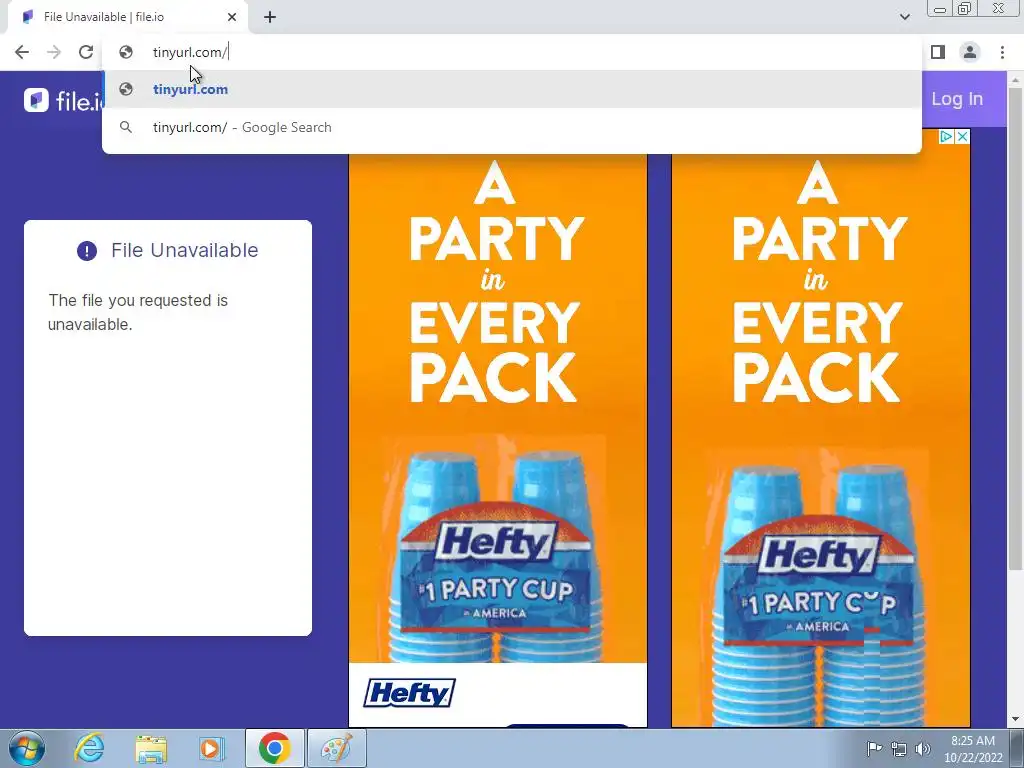Minimize the Chrome window

pos(940,8)
